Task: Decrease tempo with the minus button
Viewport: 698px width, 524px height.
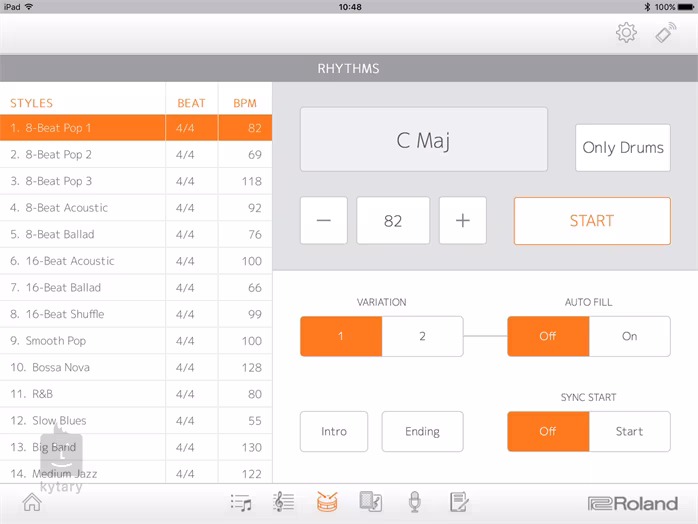Action: click(324, 221)
